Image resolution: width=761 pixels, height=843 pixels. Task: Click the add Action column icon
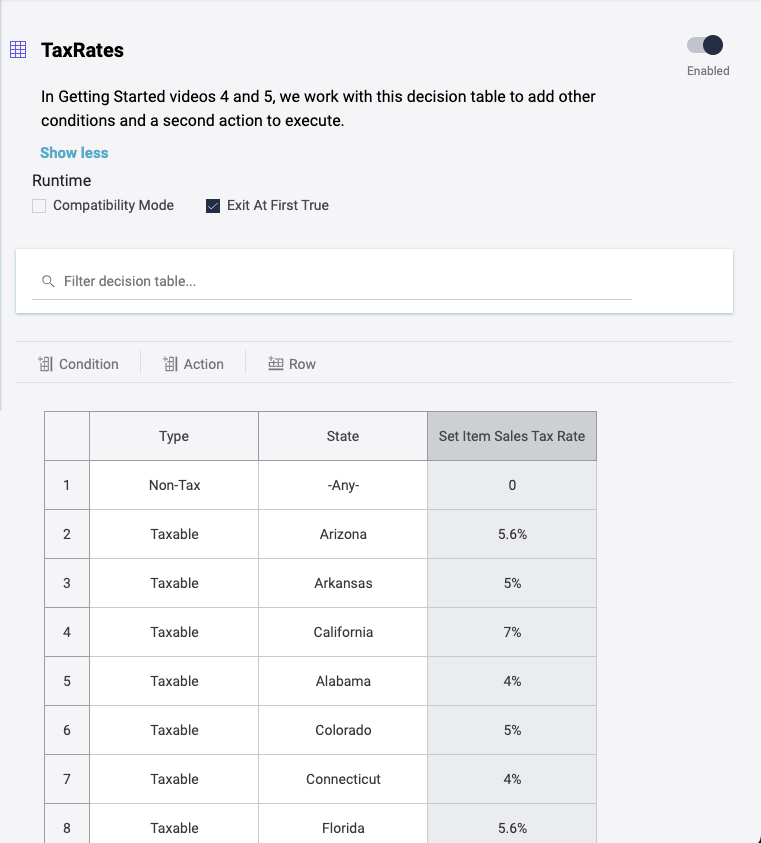(170, 364)
